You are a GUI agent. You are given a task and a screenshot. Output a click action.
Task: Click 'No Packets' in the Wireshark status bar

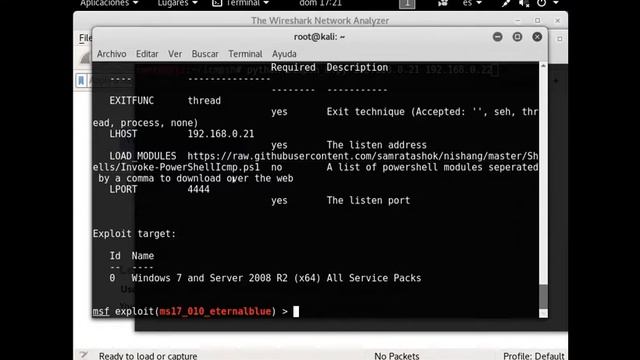[396, 356]
